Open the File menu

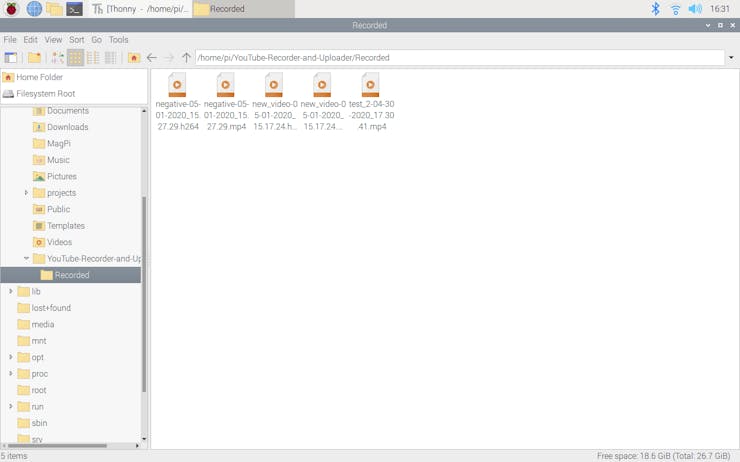pos(10,40)
